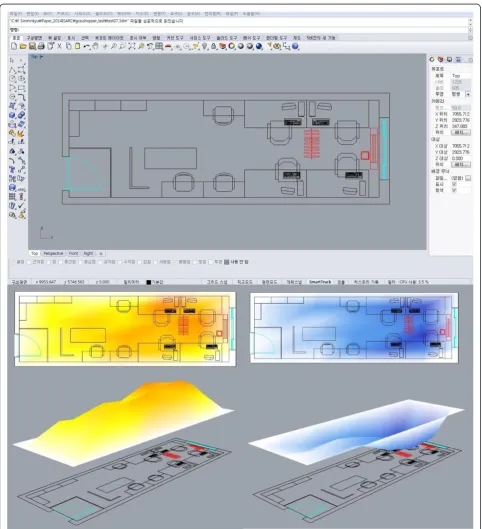Toggle the wallpaper show checkbox in properties

coord(454,184)
